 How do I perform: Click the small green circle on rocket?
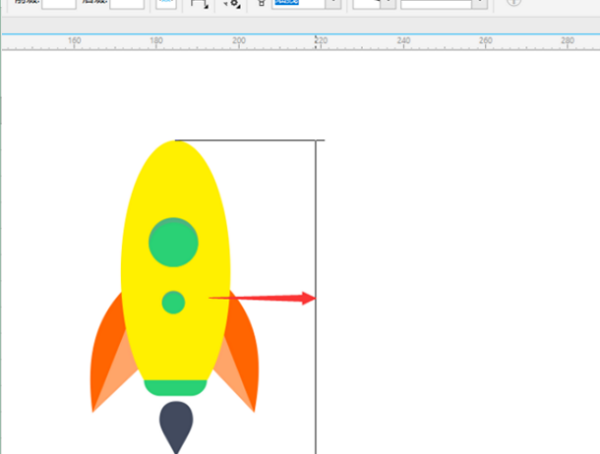click(x=173, y=301)
